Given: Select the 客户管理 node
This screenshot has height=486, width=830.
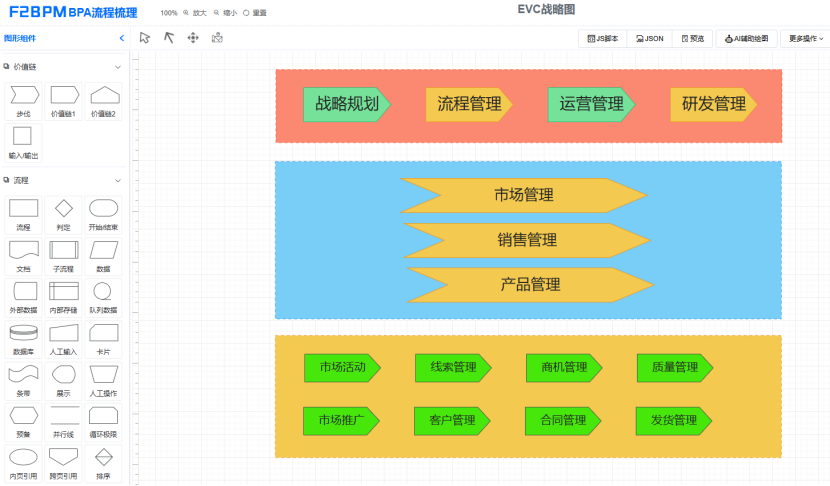Looking at the screenshot, I should tap(452, 421).
